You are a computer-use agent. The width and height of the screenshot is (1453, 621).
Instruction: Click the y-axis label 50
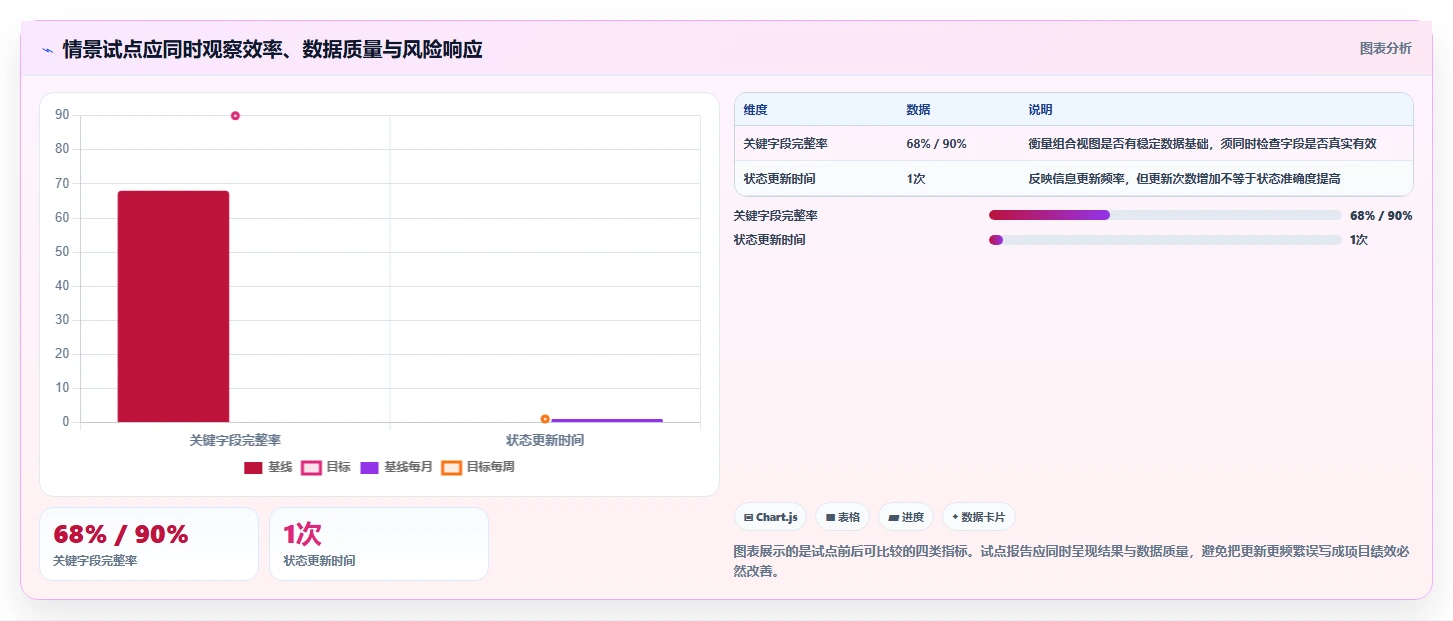click(x=62, y=251)
